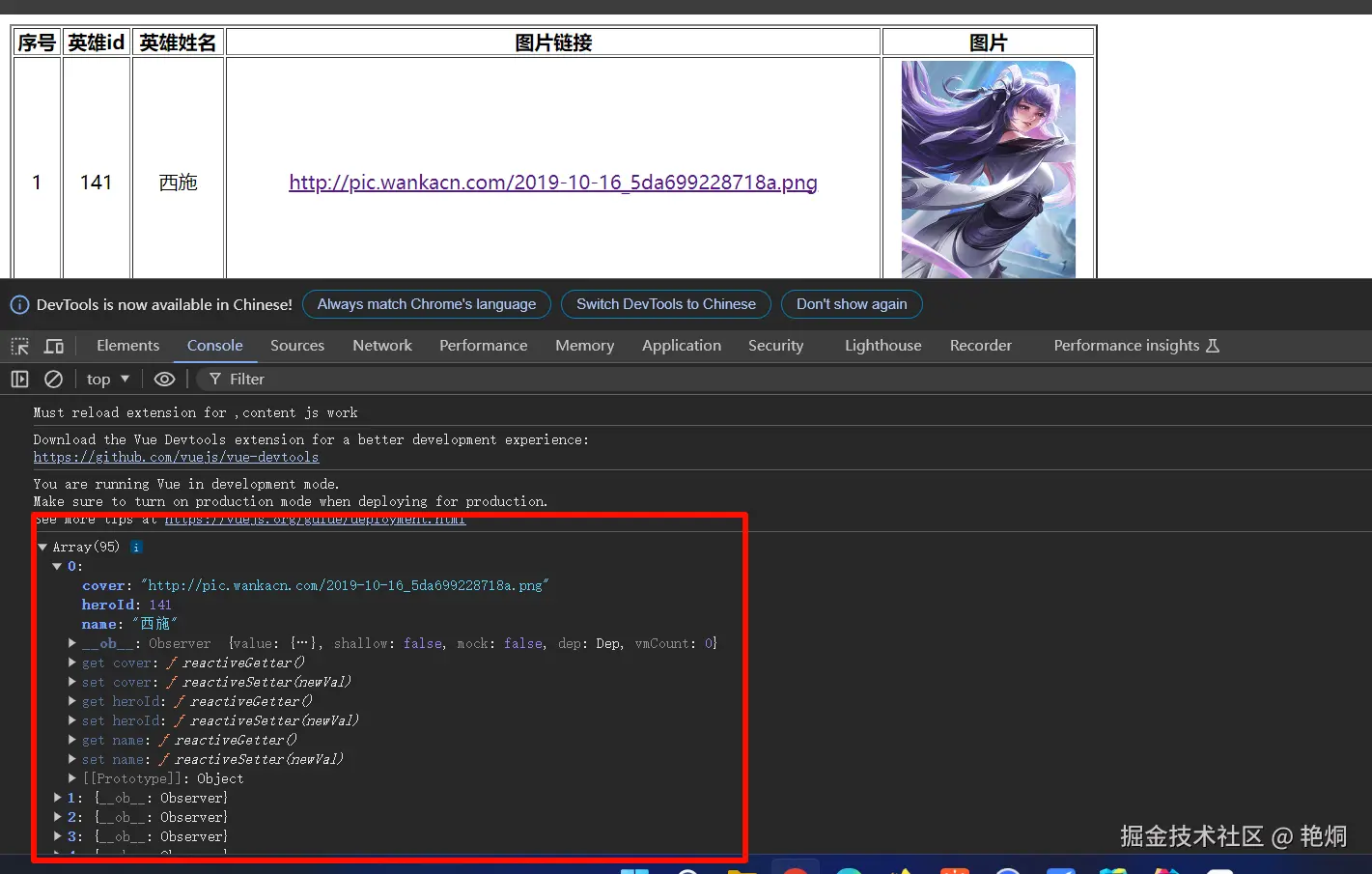1372x874 pixels.
Task: Click the heroId value 141 in console
Action: pyautogui.click(x=160, y=606)
